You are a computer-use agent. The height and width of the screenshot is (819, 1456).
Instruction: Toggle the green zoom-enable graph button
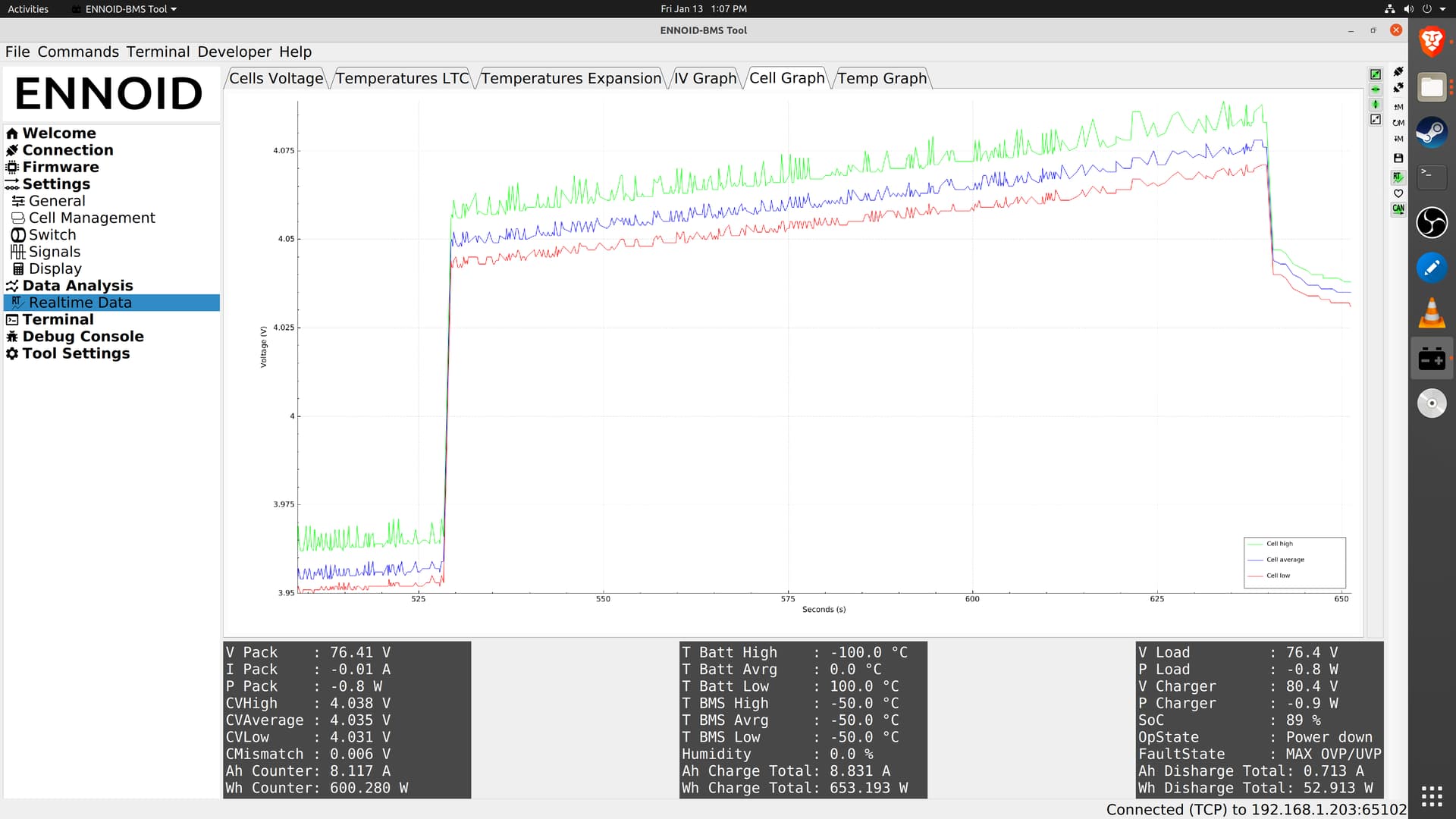coord(1376,74)
